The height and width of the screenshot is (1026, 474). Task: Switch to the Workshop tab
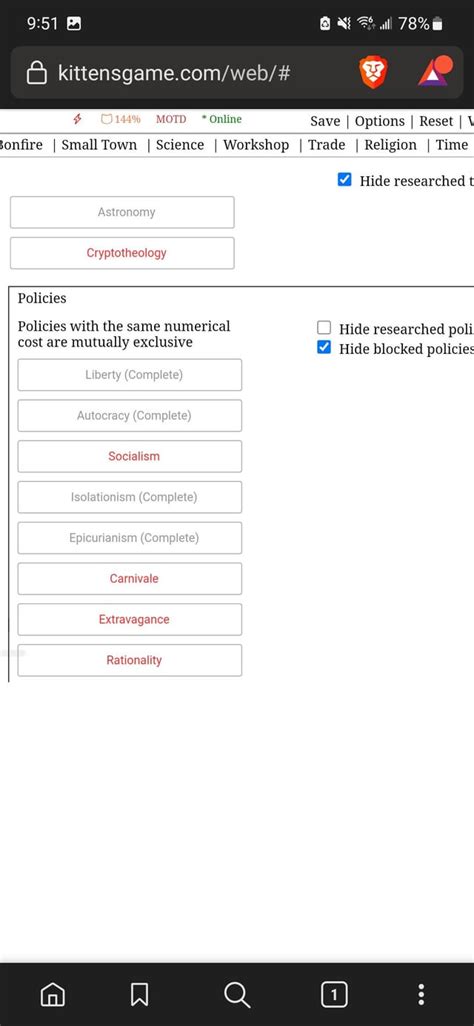[x=256, y=145]
